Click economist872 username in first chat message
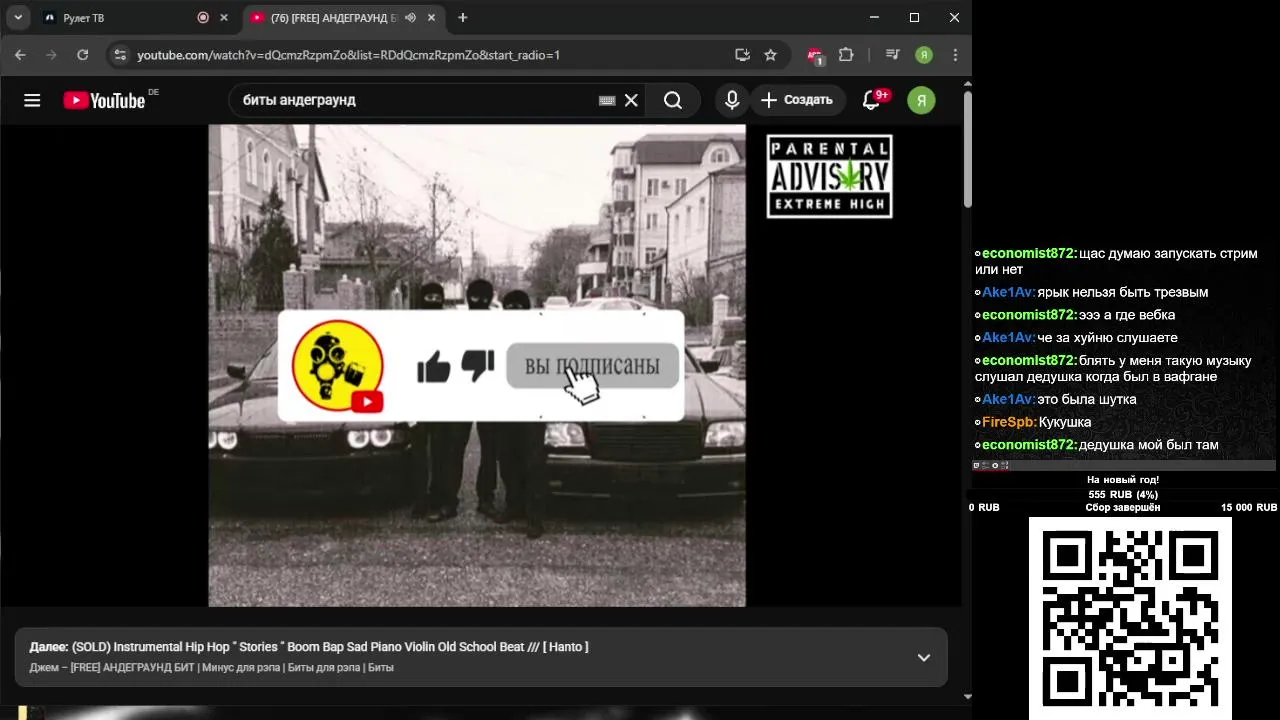This screenshot has width=1280, height=720. click(x=1030, y=253)
